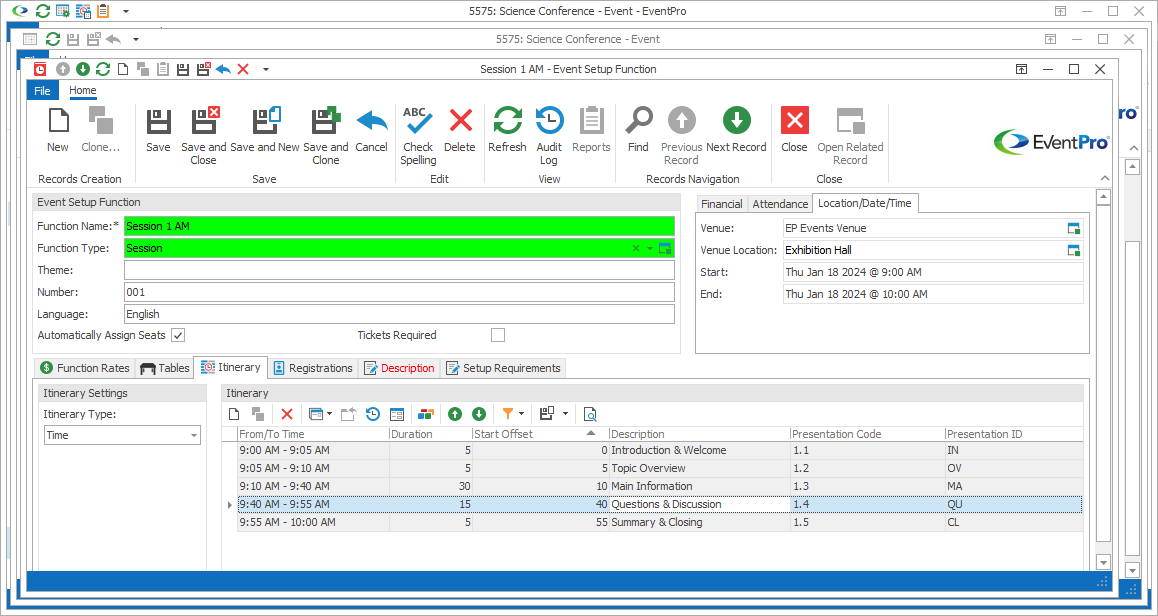Viewport: 1158px width, 616px height.
Task: Switch to the Financial tab
Action: (722, 204)
